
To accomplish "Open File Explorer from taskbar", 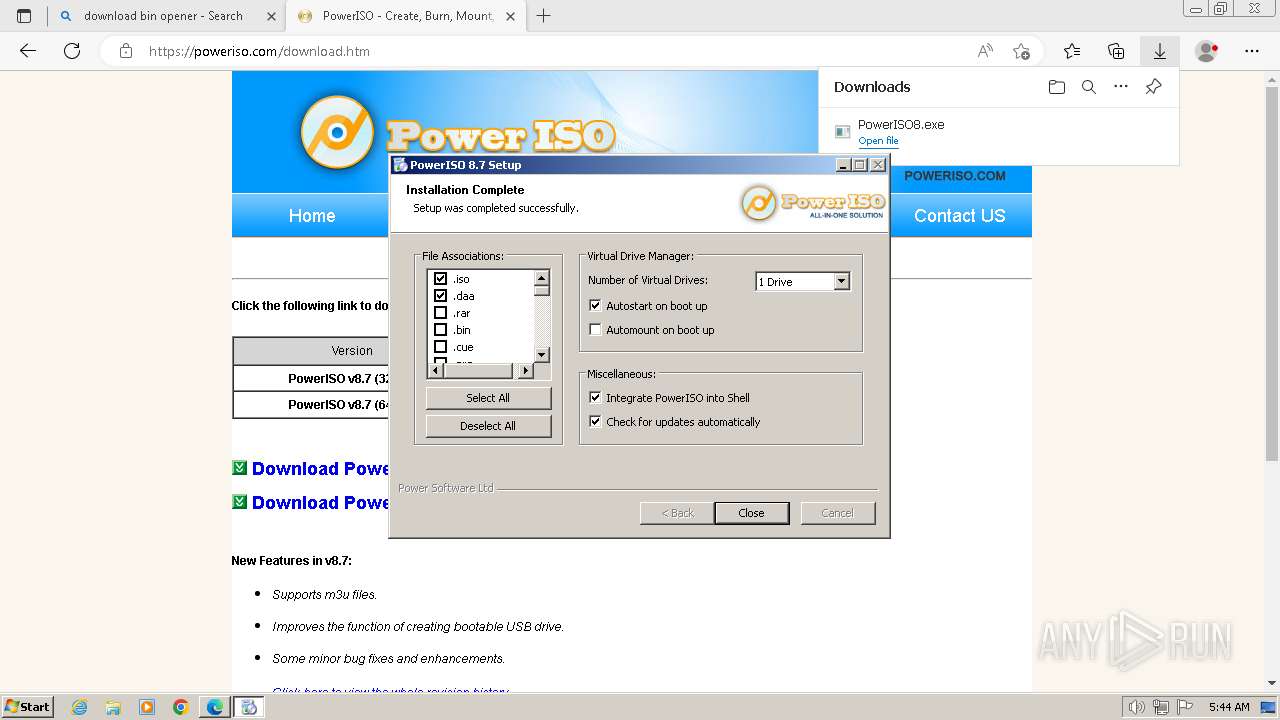I will coord(113,707).
